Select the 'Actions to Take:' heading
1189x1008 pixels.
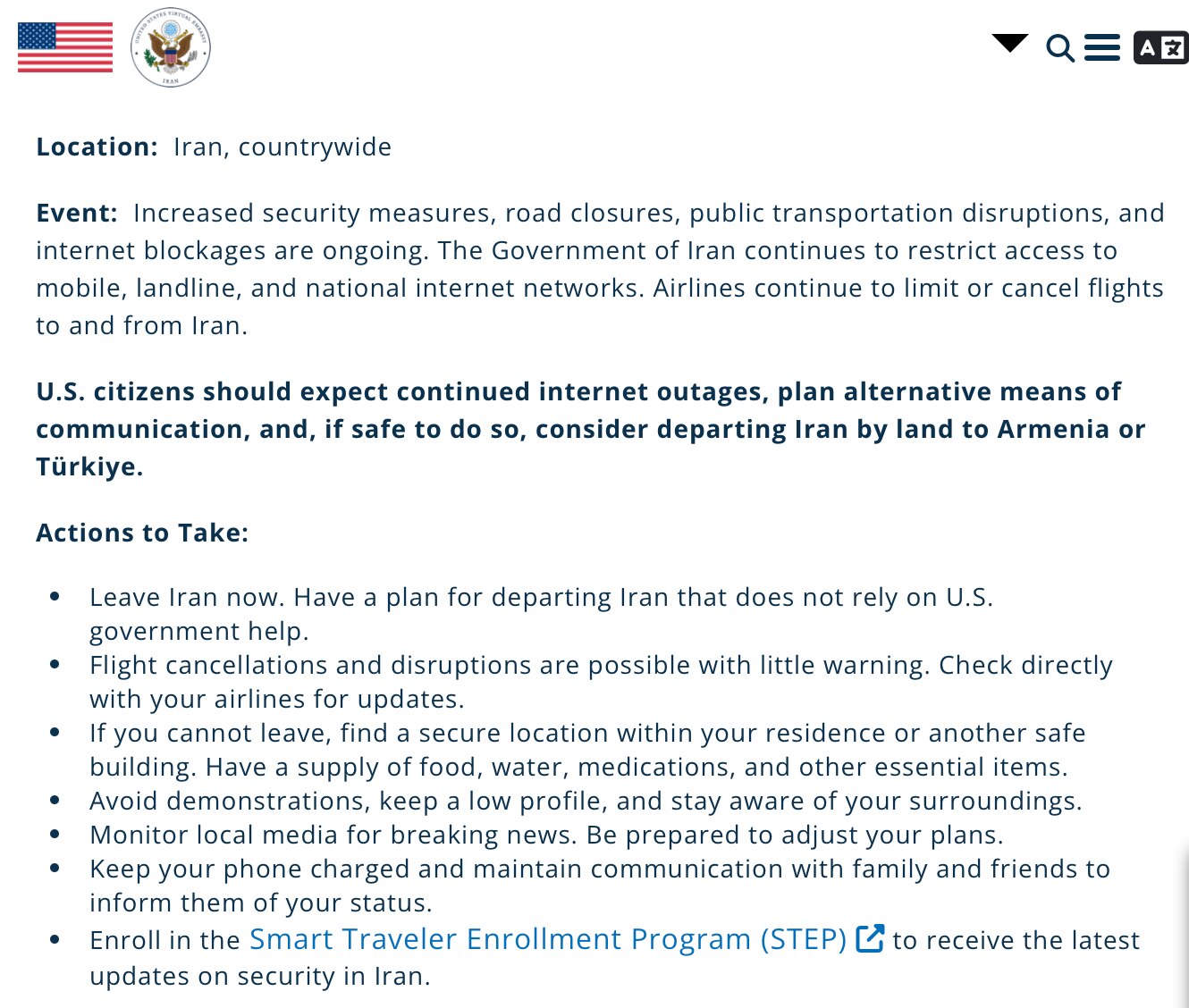143,532
